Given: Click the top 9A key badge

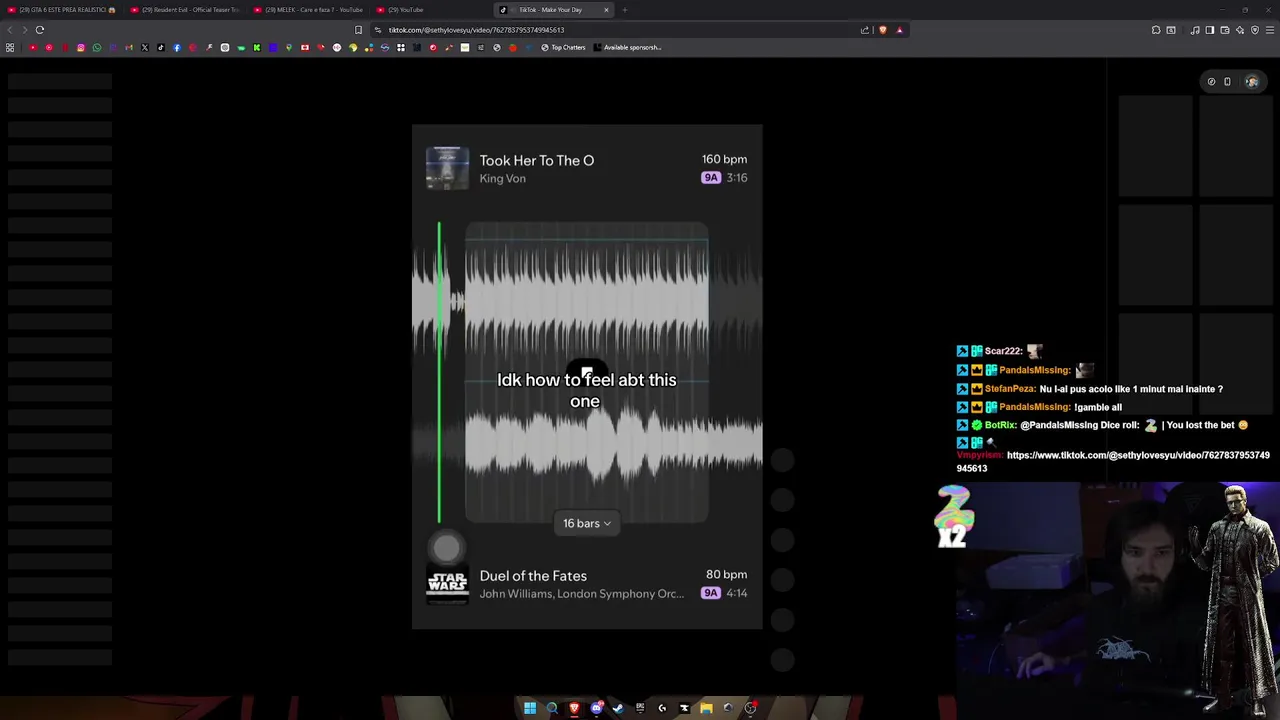Looking at the screenshot, I should pyautogui.click(x=711, y=178).
